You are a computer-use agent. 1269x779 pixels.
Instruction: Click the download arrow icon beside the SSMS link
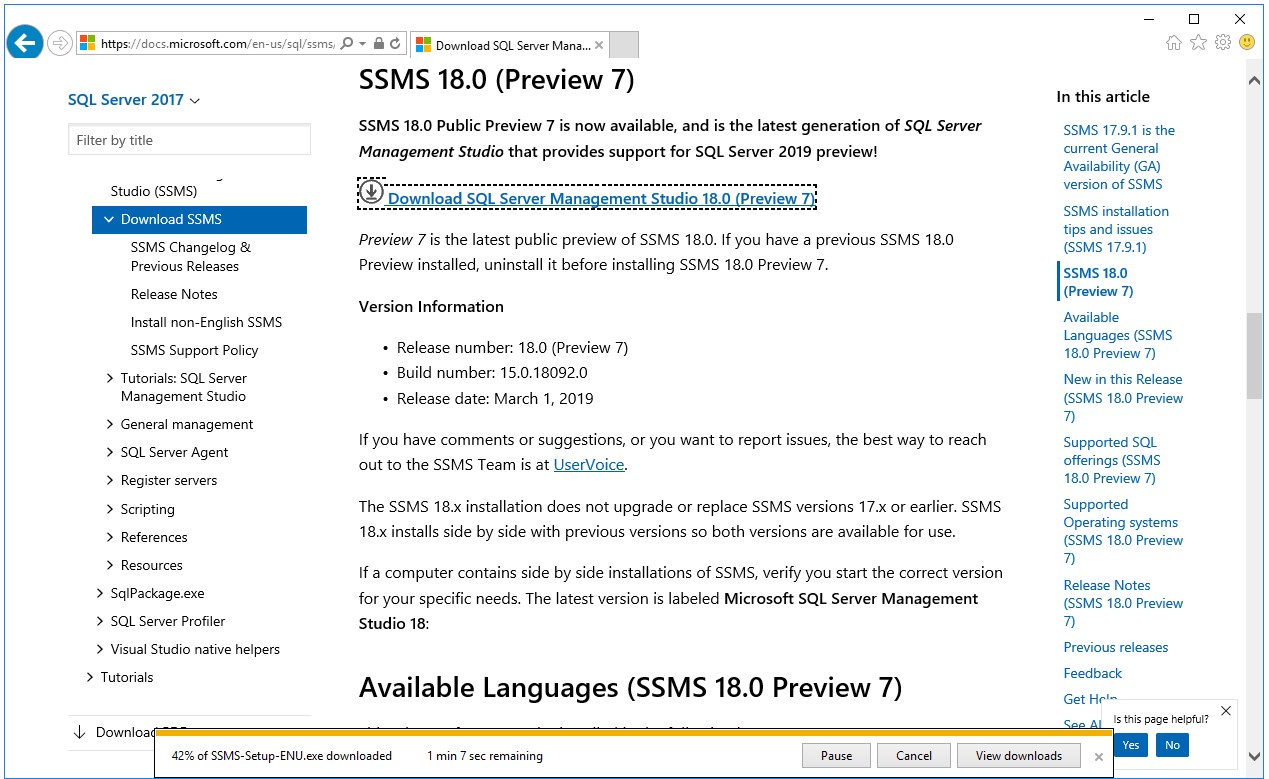[371, 196]
